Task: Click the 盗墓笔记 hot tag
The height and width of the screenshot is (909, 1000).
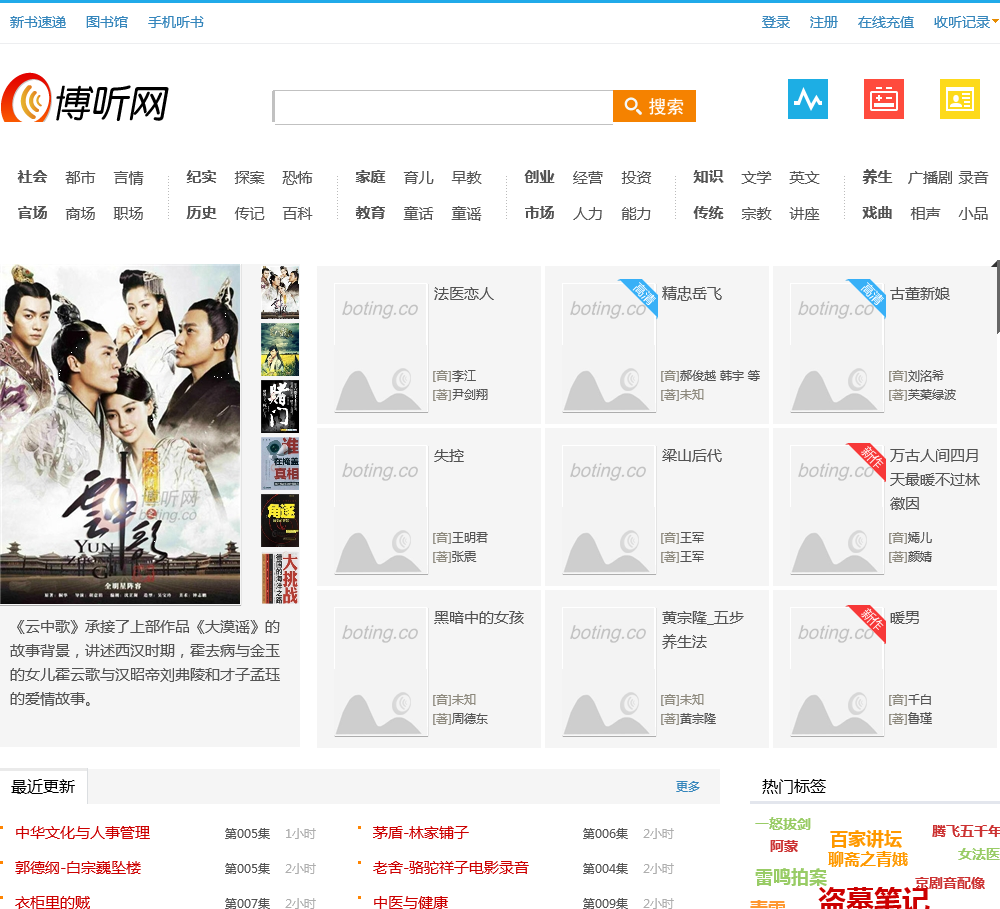Action: pos(874,898)
